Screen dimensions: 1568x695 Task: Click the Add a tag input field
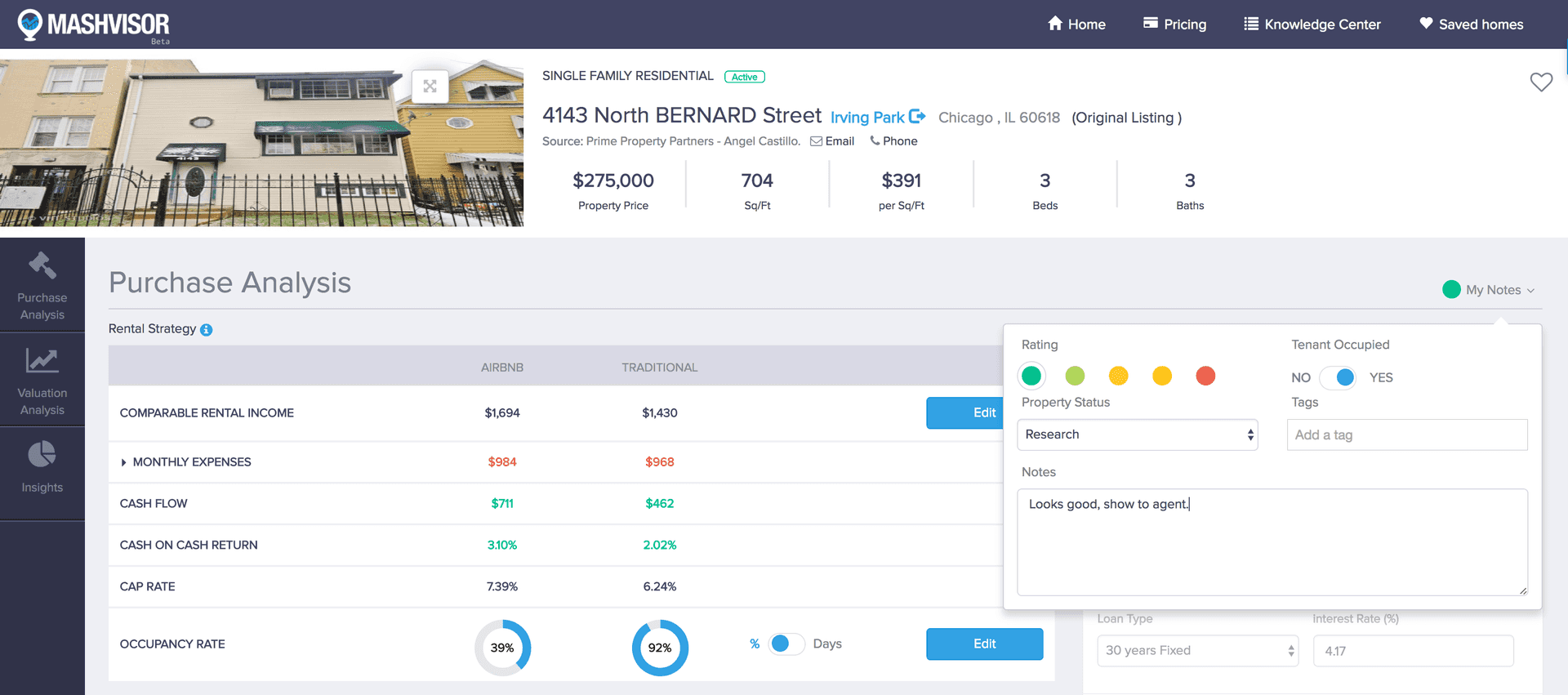(1406, 435)
